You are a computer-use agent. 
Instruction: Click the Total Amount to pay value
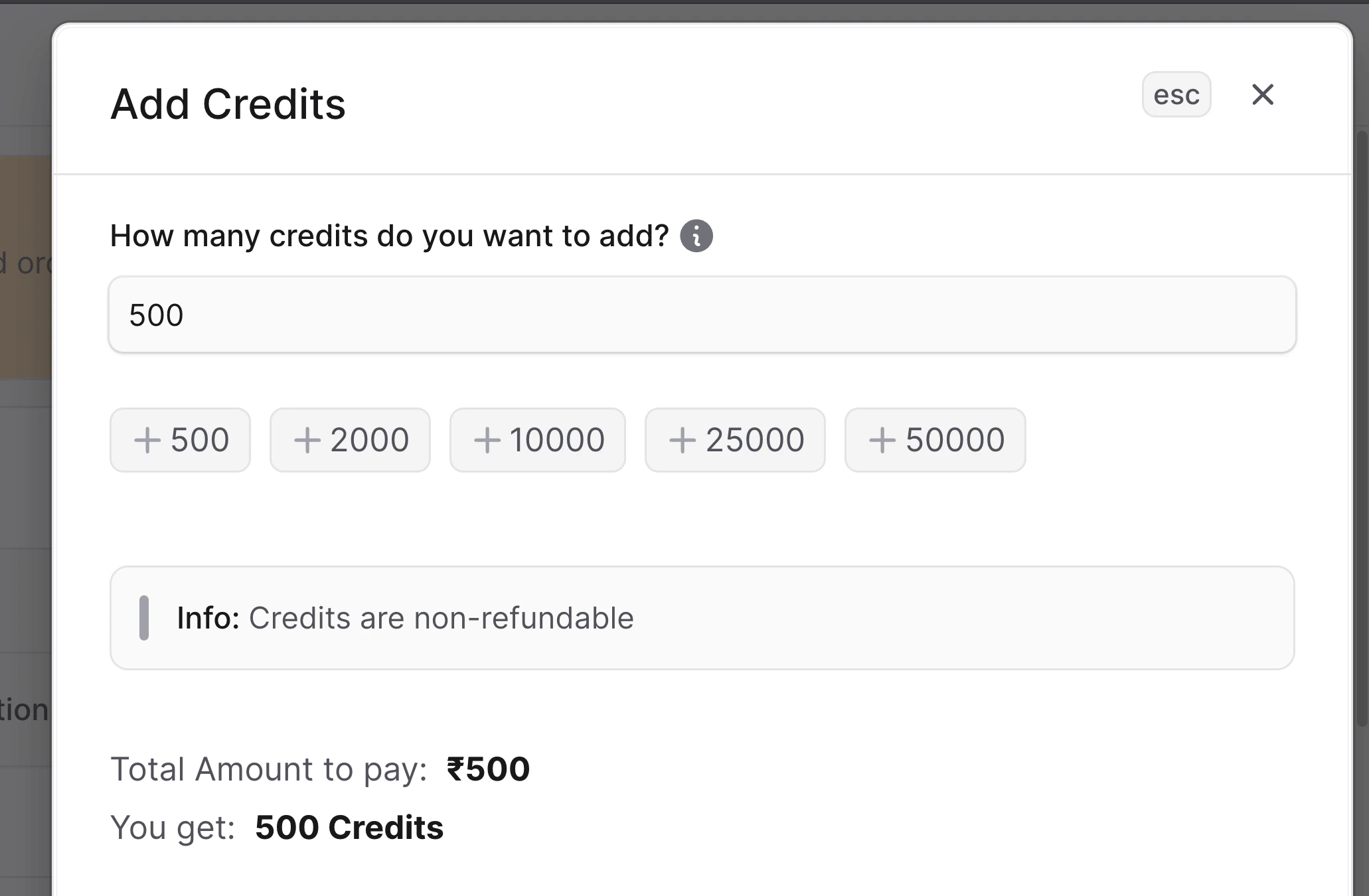click(x=488, y=769)
